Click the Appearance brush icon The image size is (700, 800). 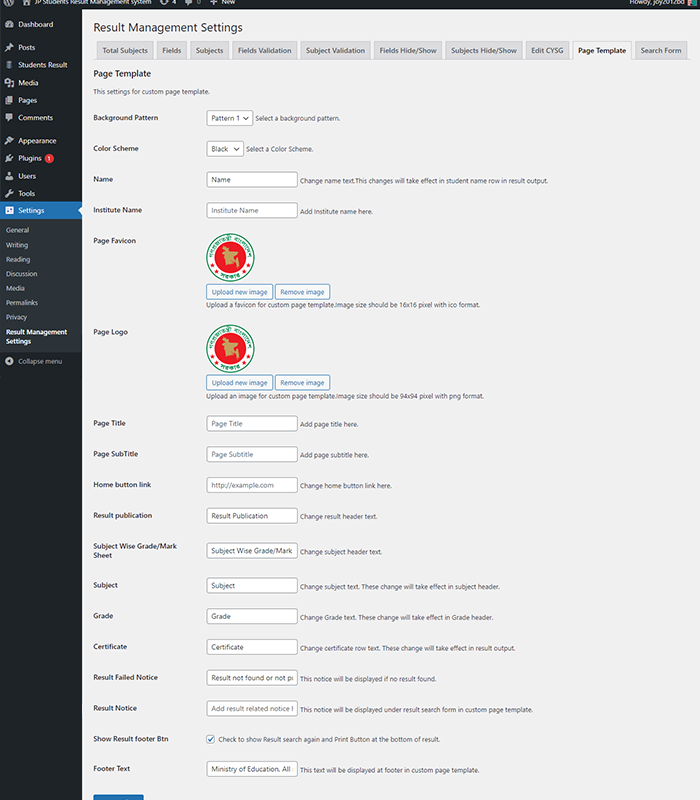[10, 141]
